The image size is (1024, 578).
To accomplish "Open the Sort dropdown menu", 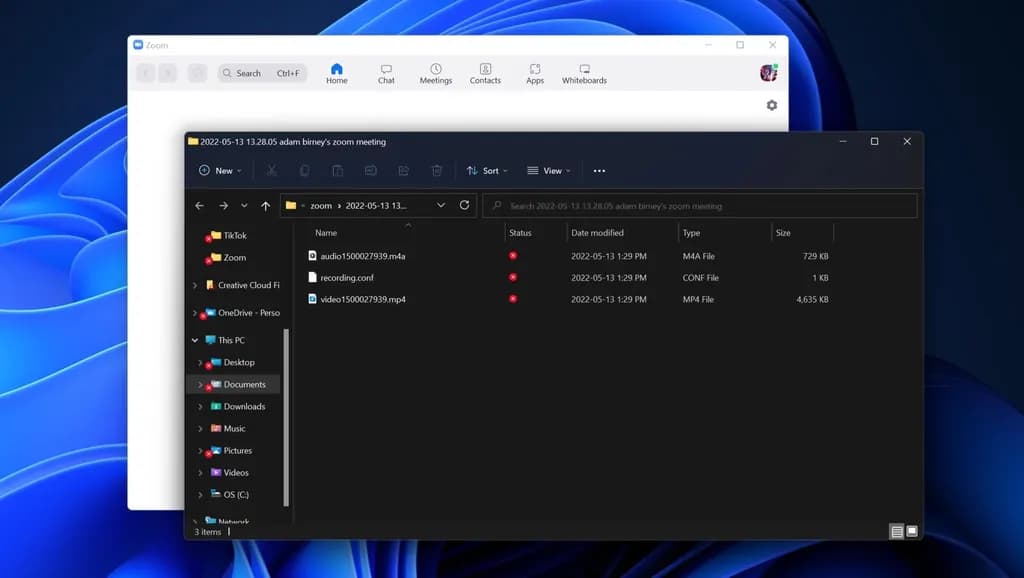I will click(487, 171).
